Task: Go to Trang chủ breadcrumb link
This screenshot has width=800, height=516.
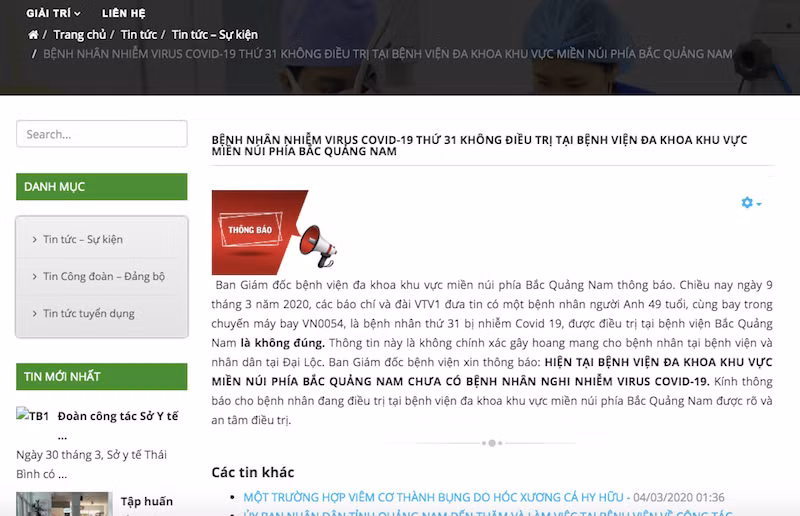Action: 80,35
